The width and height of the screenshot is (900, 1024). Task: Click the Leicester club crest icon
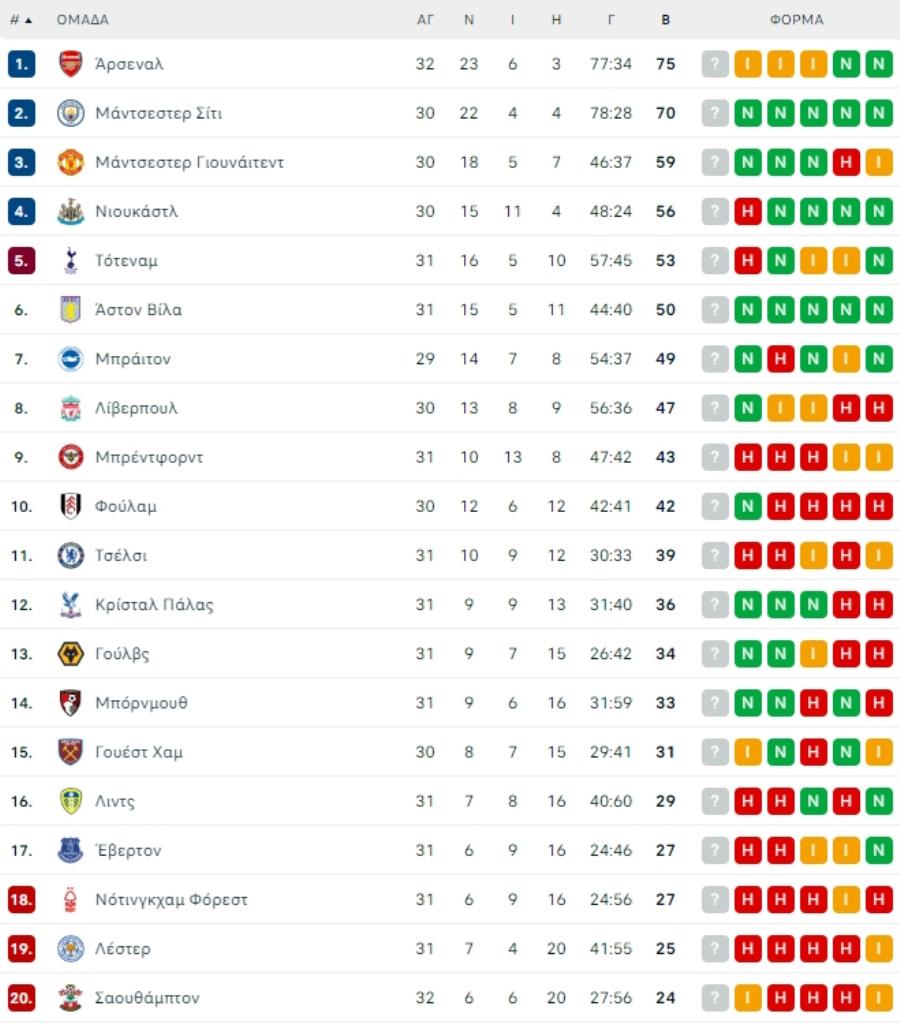pyautogui.click(x=70, y=948)
